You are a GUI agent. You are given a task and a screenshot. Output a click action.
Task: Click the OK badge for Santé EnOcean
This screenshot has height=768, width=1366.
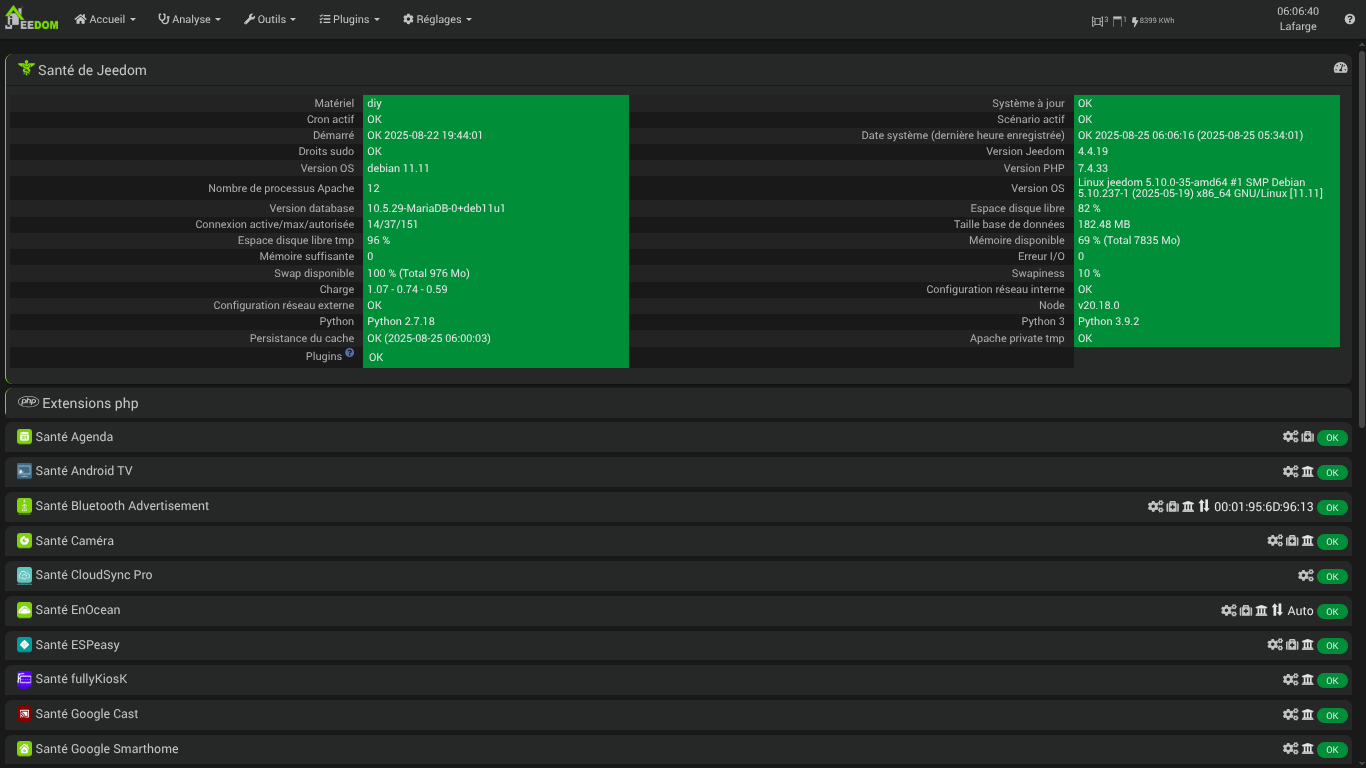coord(1331,611)
